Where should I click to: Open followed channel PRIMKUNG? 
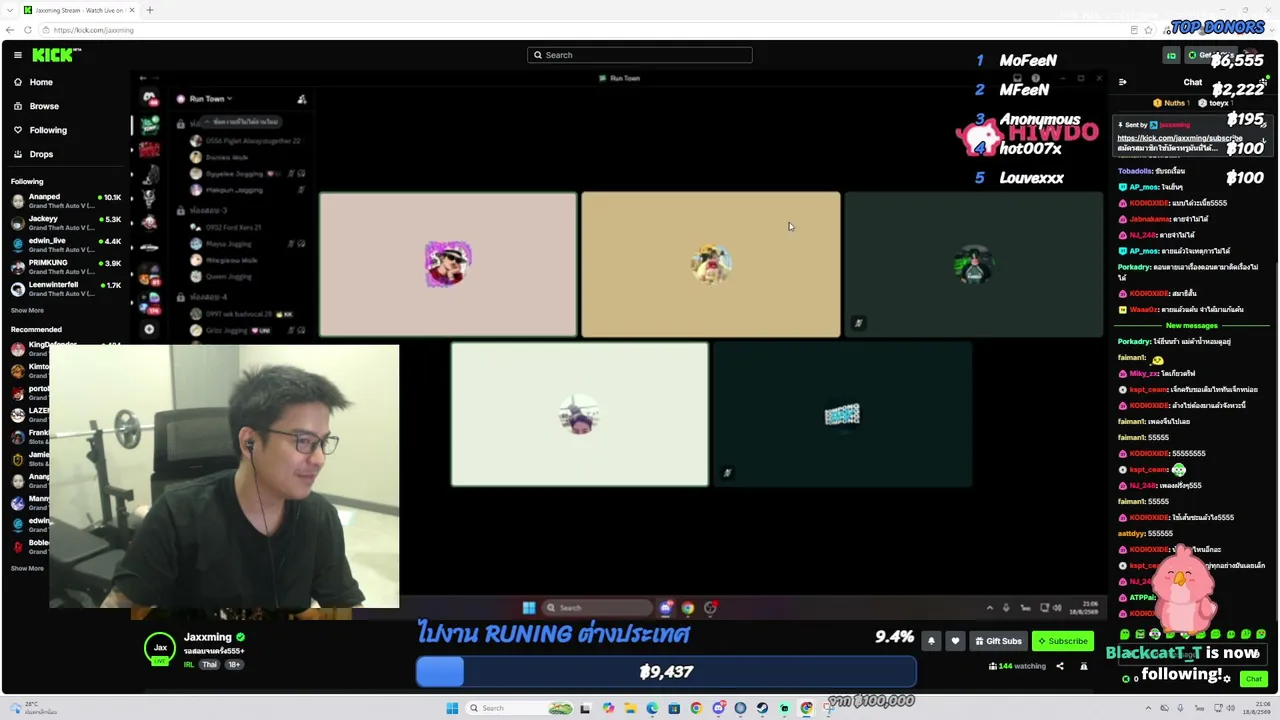click(x=66, y=267)
